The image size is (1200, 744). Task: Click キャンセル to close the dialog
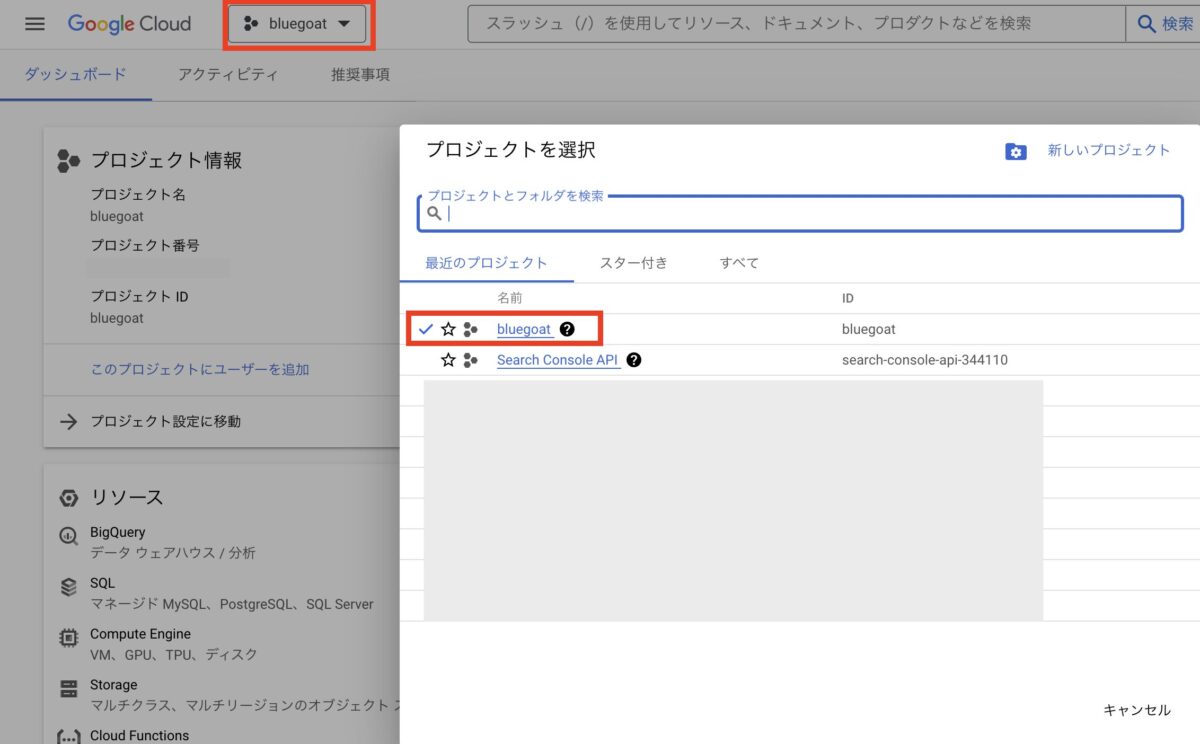1137,710
